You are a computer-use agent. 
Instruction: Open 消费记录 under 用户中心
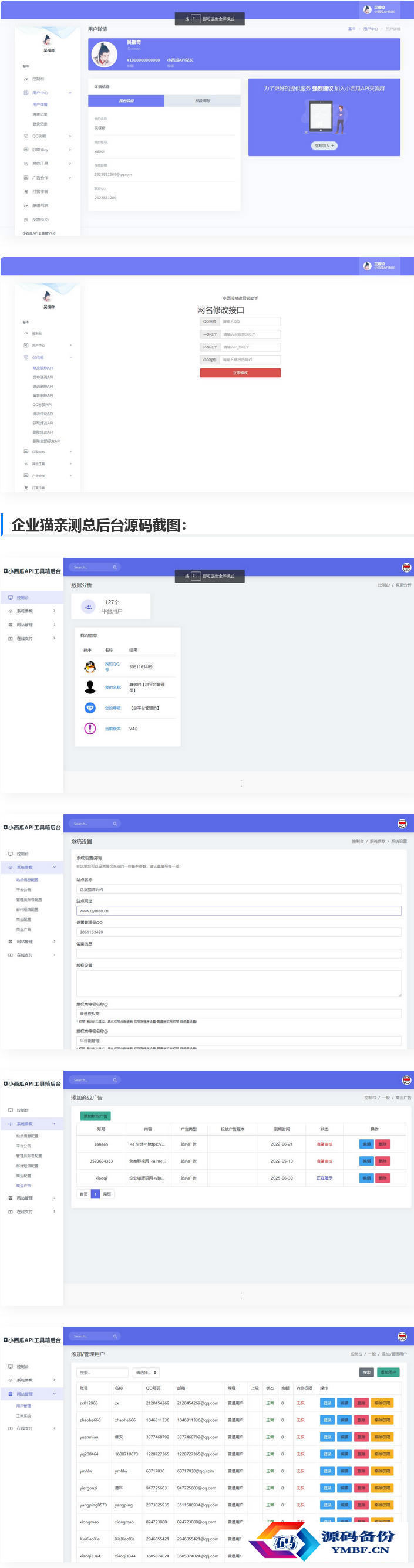pyautogui.click(x=39, y=114)
